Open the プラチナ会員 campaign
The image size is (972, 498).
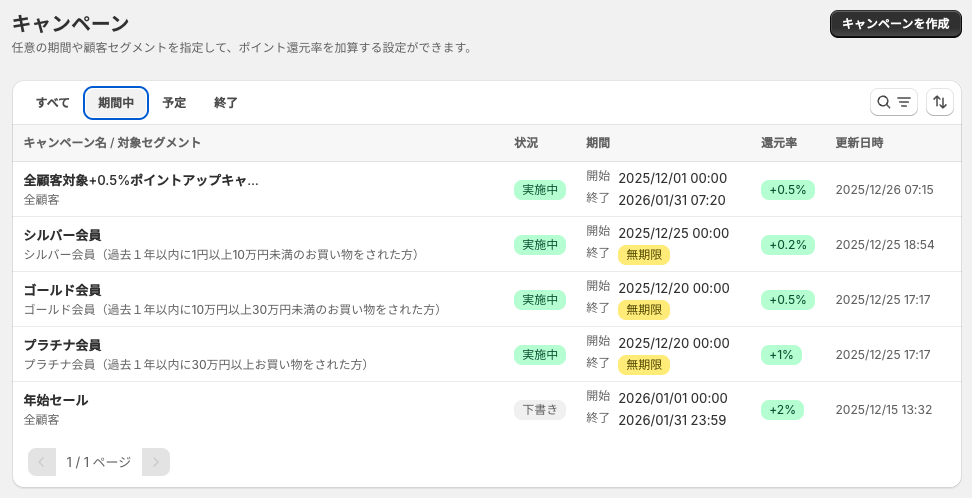point(62,346)
